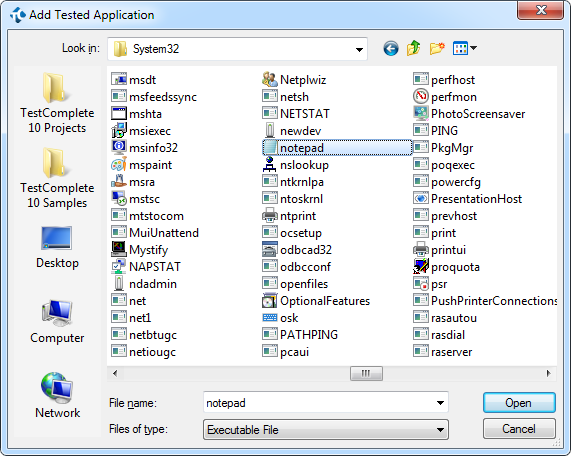Open TestComplete 10 Projects folder shortcut
This screenshot has height=456, width=571.
57,103
